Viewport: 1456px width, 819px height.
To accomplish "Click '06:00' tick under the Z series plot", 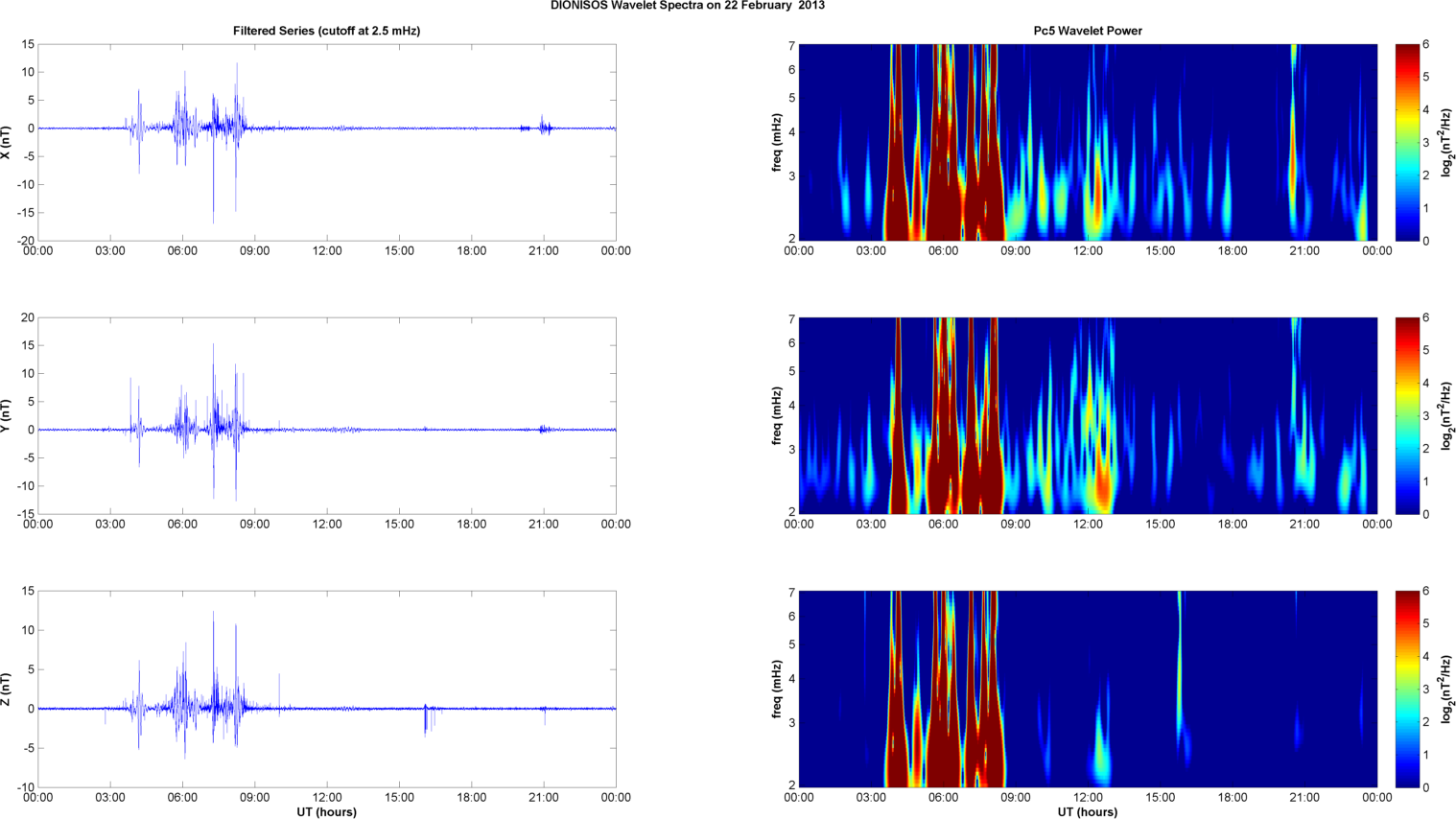I will [182, 797].
